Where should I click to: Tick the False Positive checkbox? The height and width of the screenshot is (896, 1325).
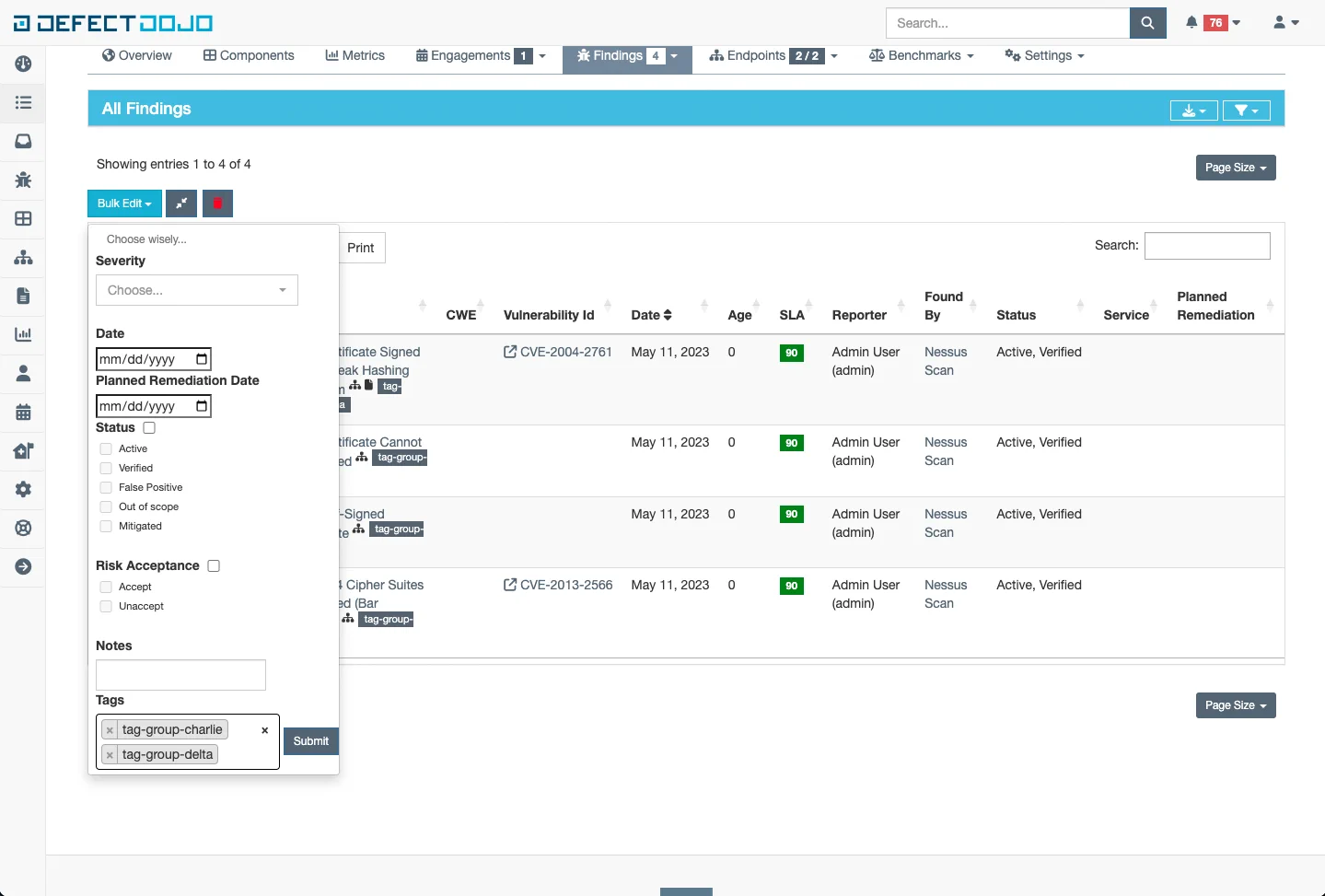click(x=106, y=487)
